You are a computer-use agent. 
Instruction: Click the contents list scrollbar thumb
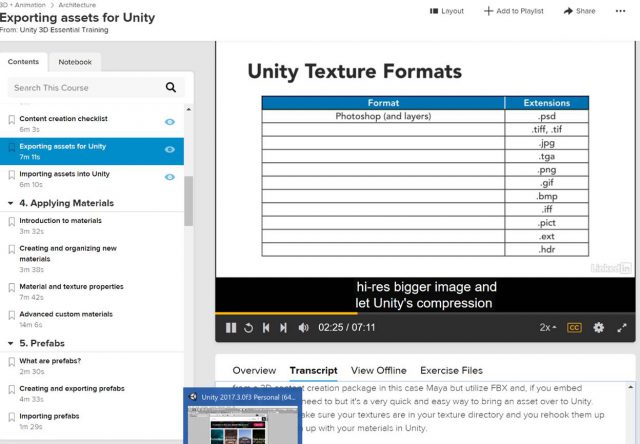[x=188, y=201]
